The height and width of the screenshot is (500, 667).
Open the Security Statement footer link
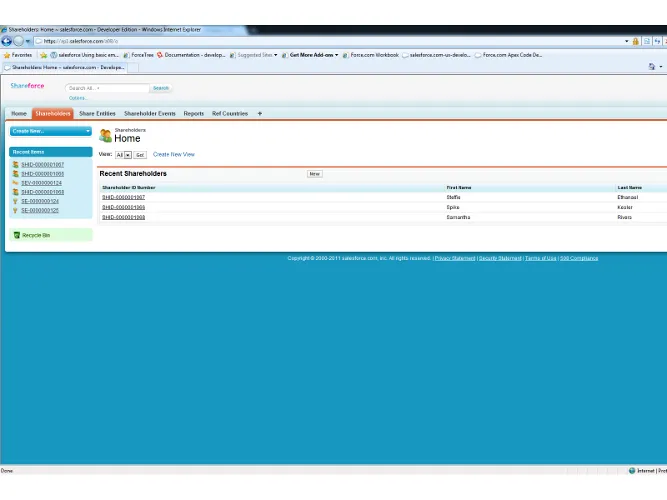click(500, 258)
